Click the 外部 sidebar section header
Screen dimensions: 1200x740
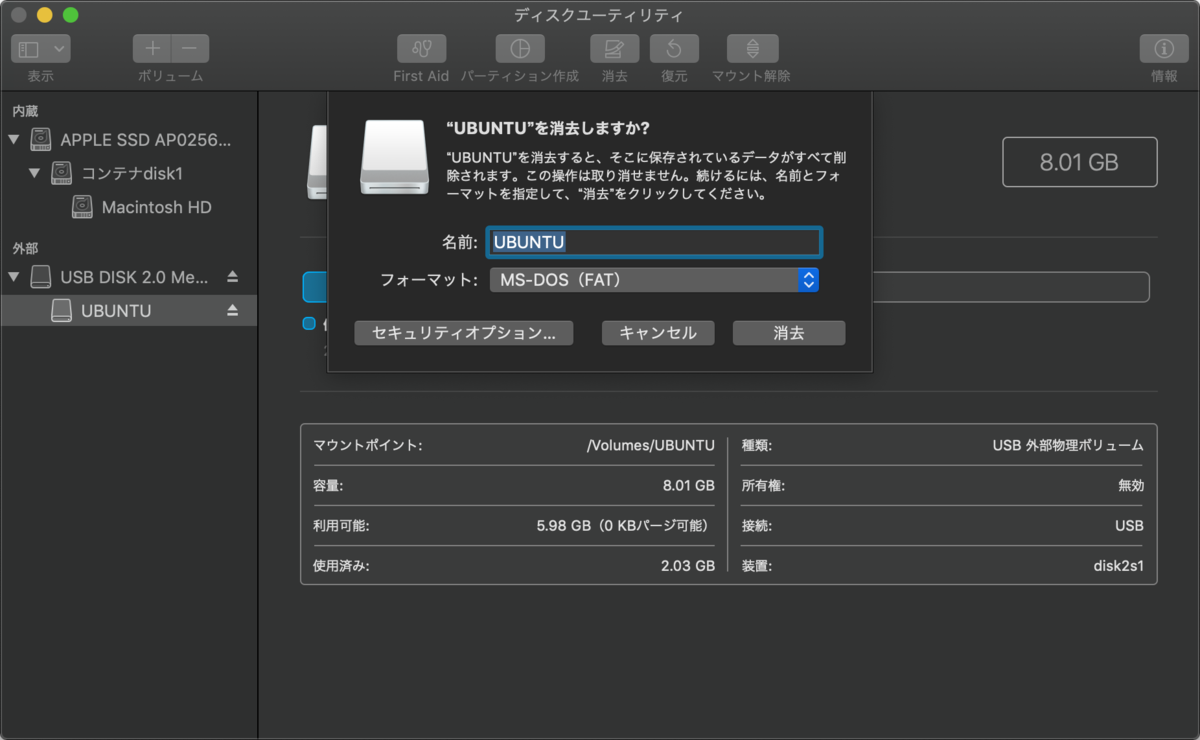(x=25, y=248)
